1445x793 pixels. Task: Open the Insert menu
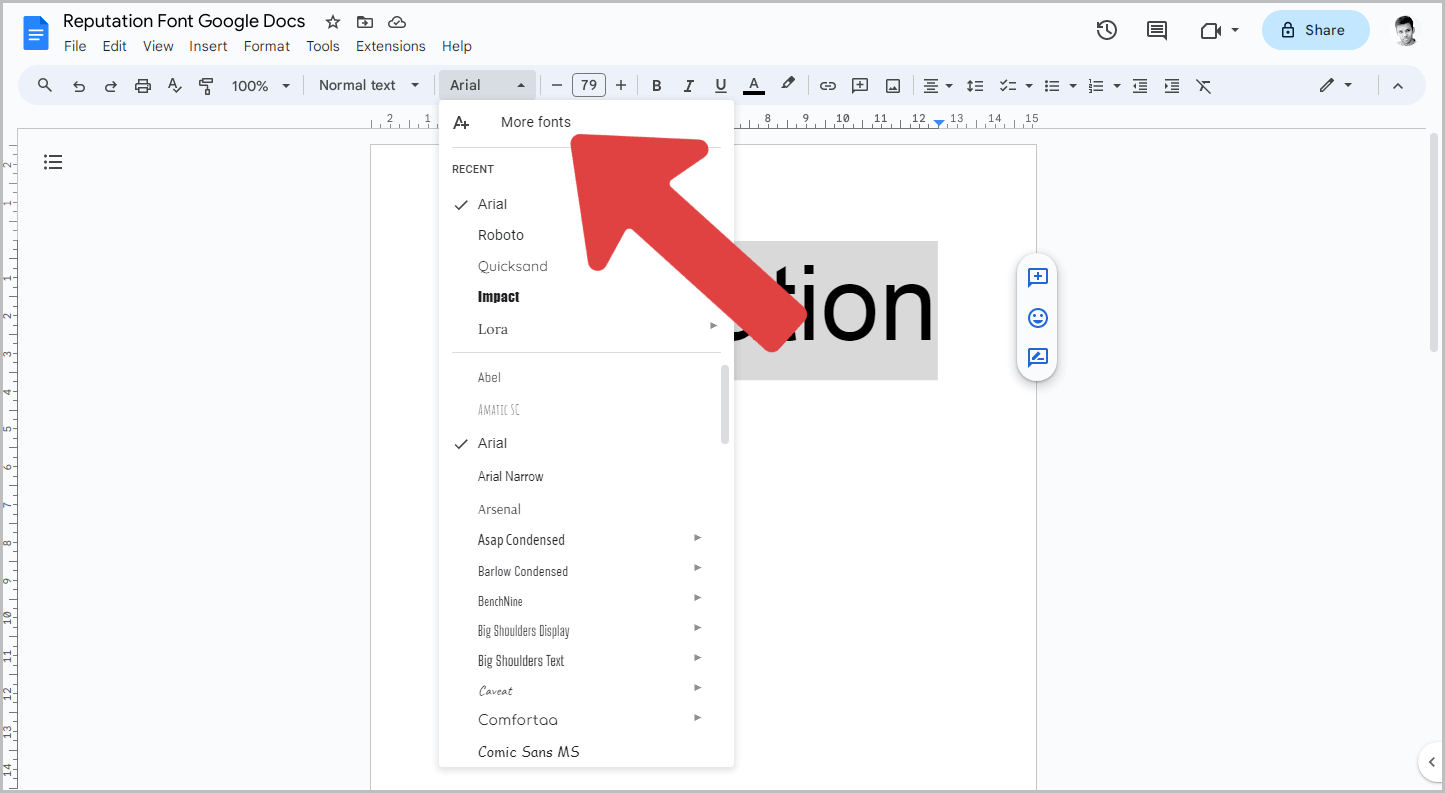(x=208, y=46)
